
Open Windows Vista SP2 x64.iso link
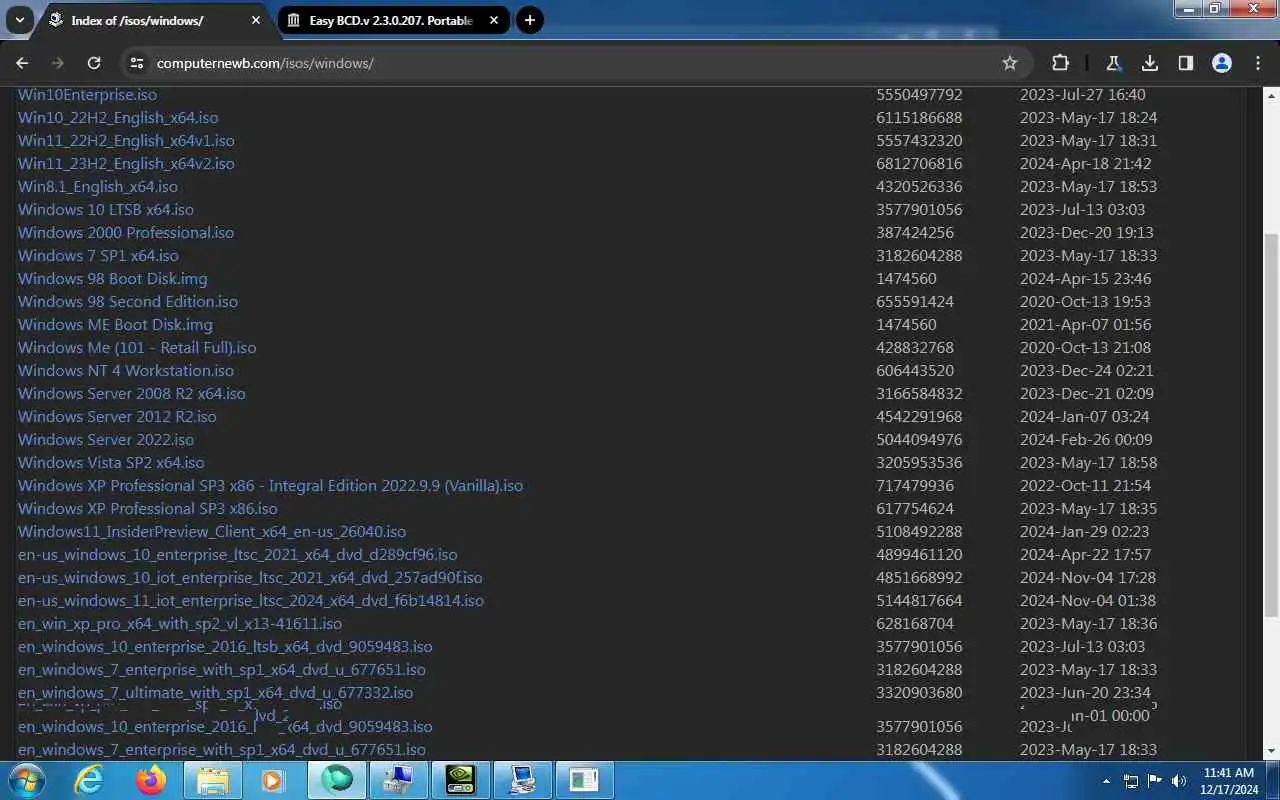111,463
